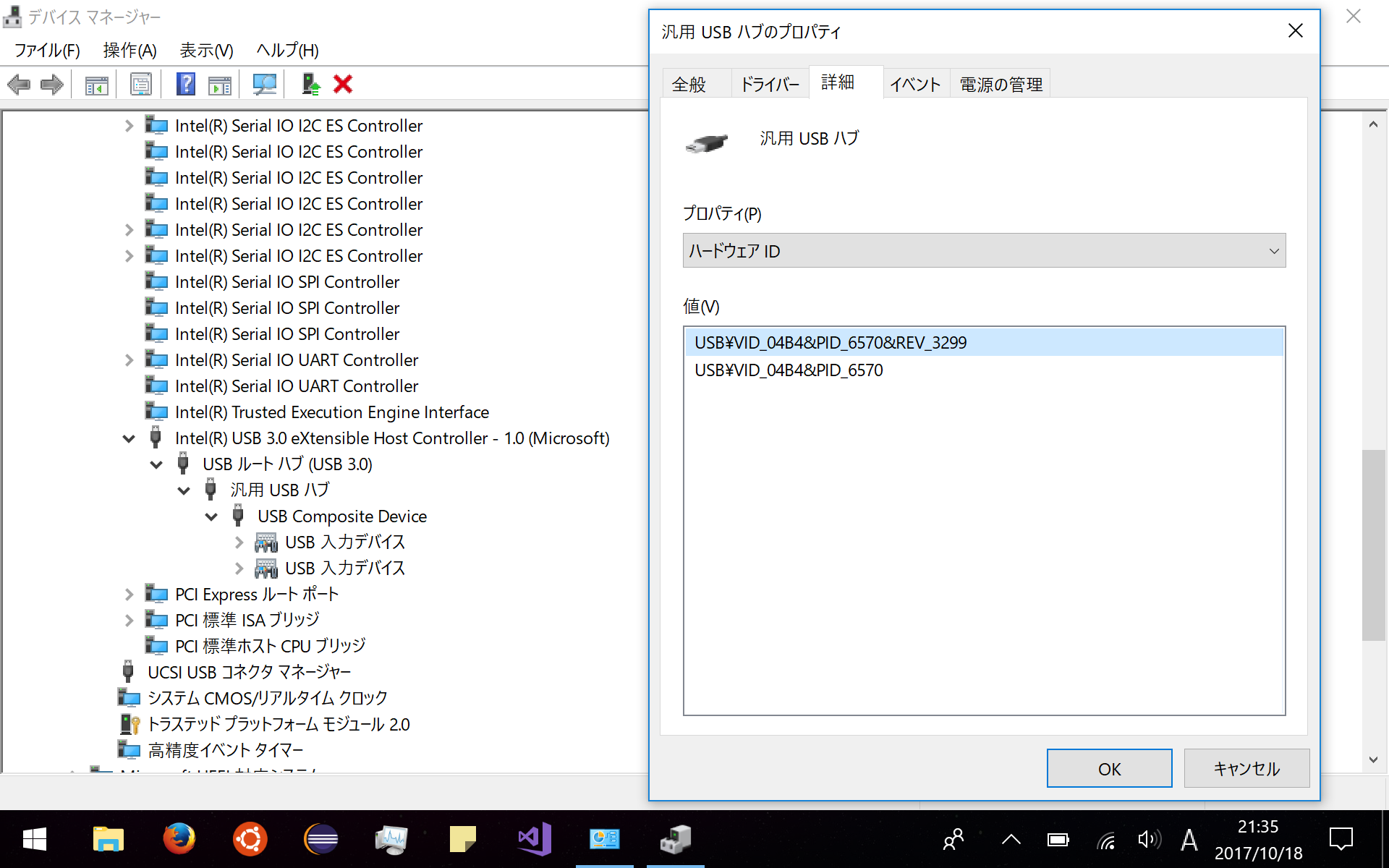Click the help question-mark toolbar icon

click(x=185, y=85)
